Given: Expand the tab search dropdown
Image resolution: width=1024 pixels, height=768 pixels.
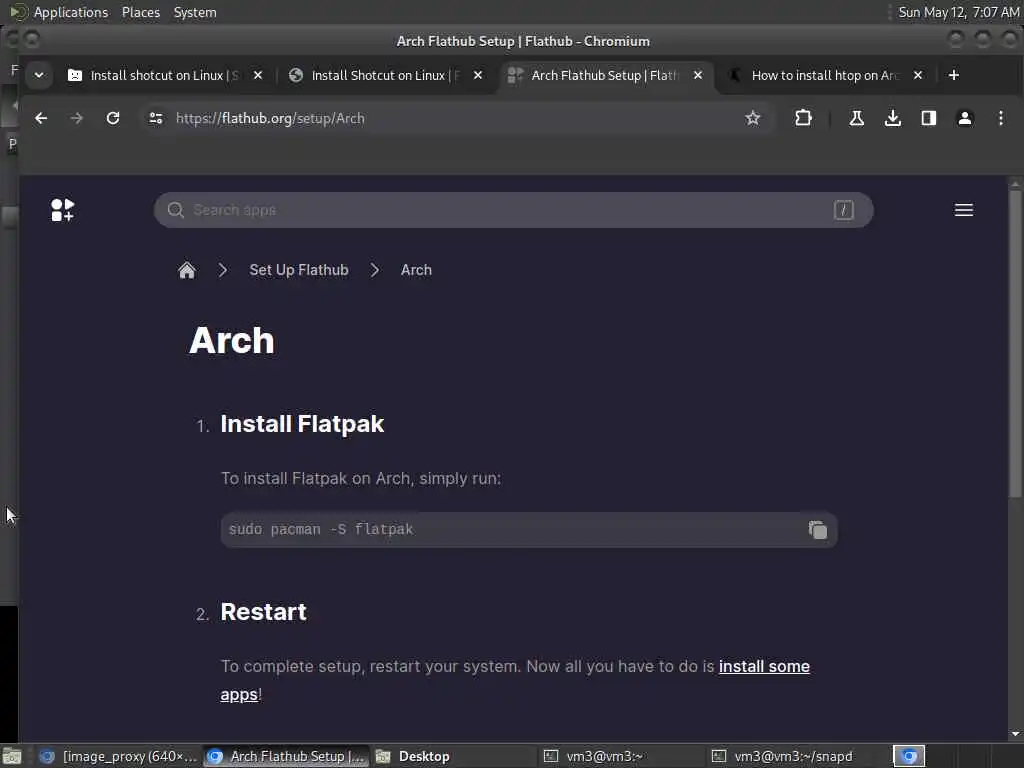Looking at the screenshot, I should 39,75.
